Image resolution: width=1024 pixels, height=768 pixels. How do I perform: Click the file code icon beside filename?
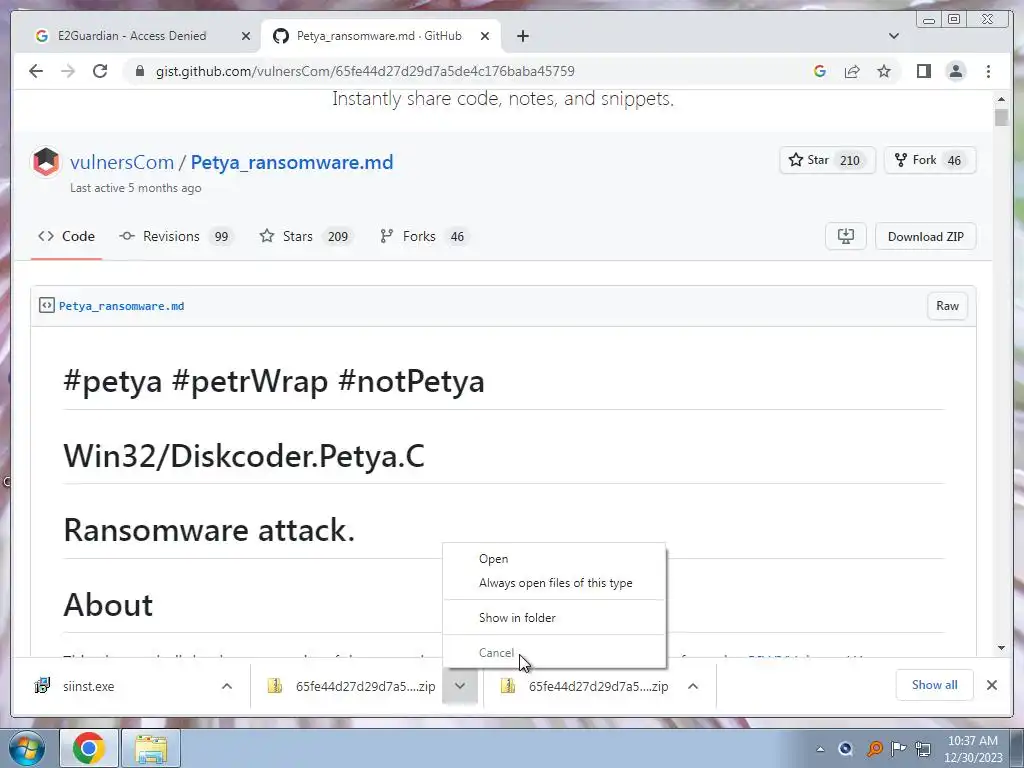click(46, 306)
